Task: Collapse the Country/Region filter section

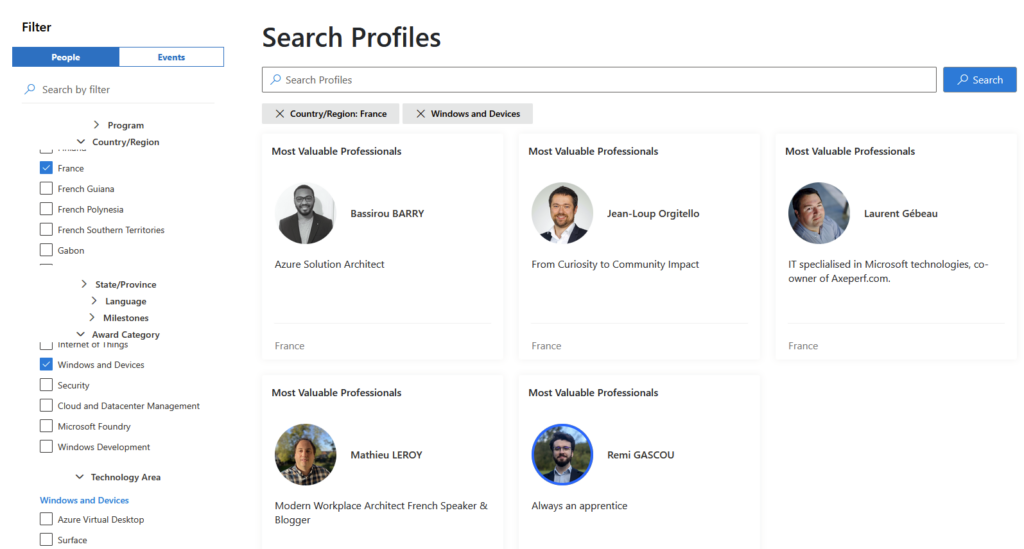Action: 81,142
